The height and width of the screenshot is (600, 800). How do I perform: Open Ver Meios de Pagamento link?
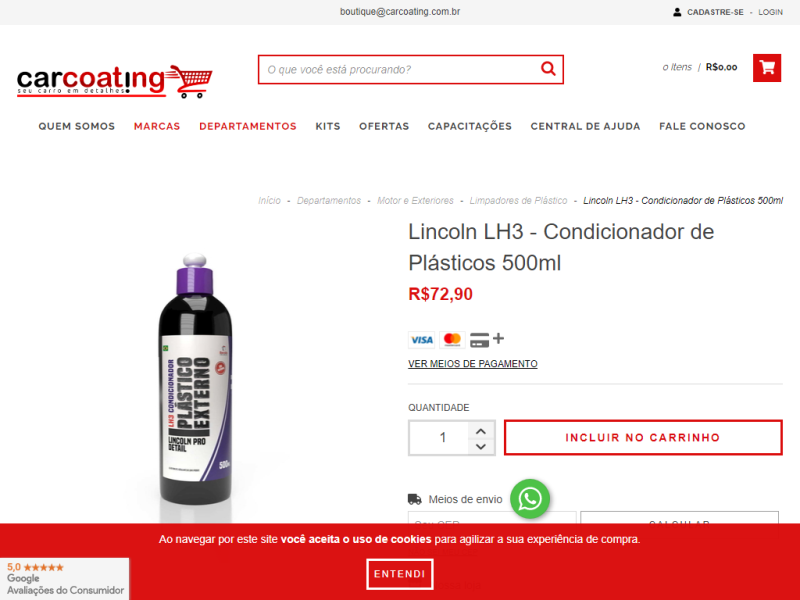click(472, 364)
